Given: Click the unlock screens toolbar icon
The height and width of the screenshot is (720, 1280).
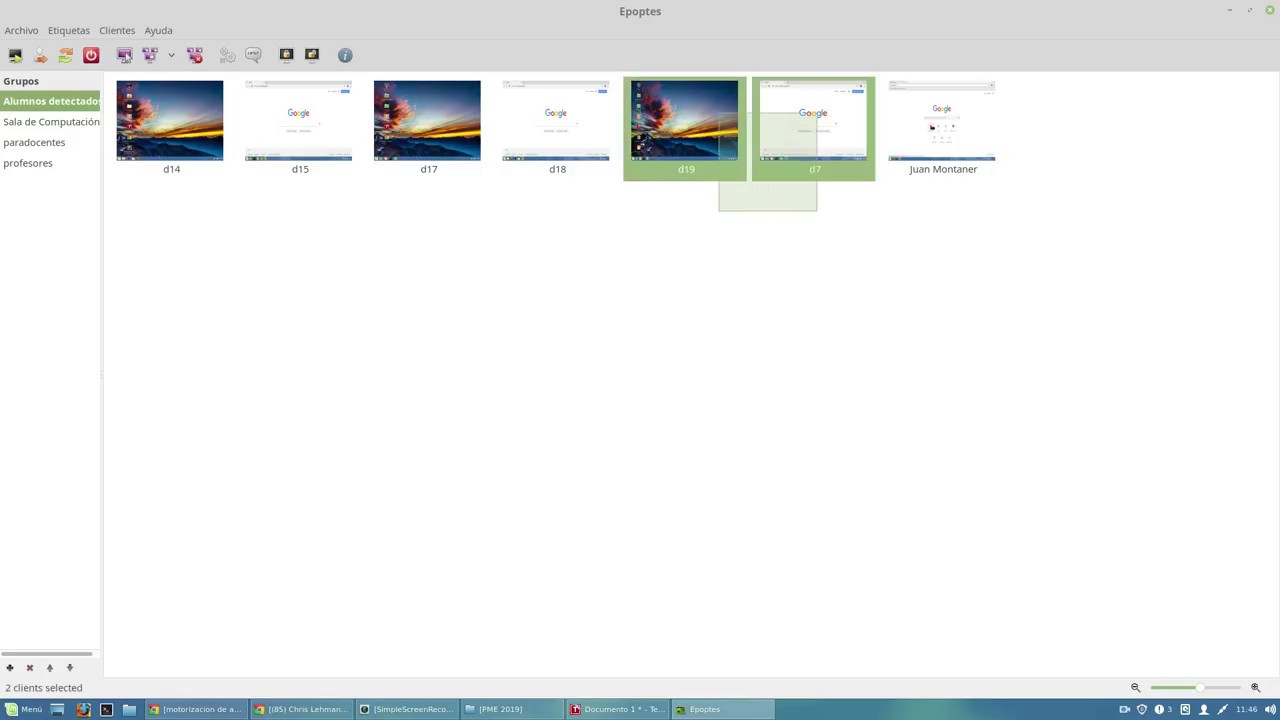Looking at the screenshot, I should click(x=312, y=55).
